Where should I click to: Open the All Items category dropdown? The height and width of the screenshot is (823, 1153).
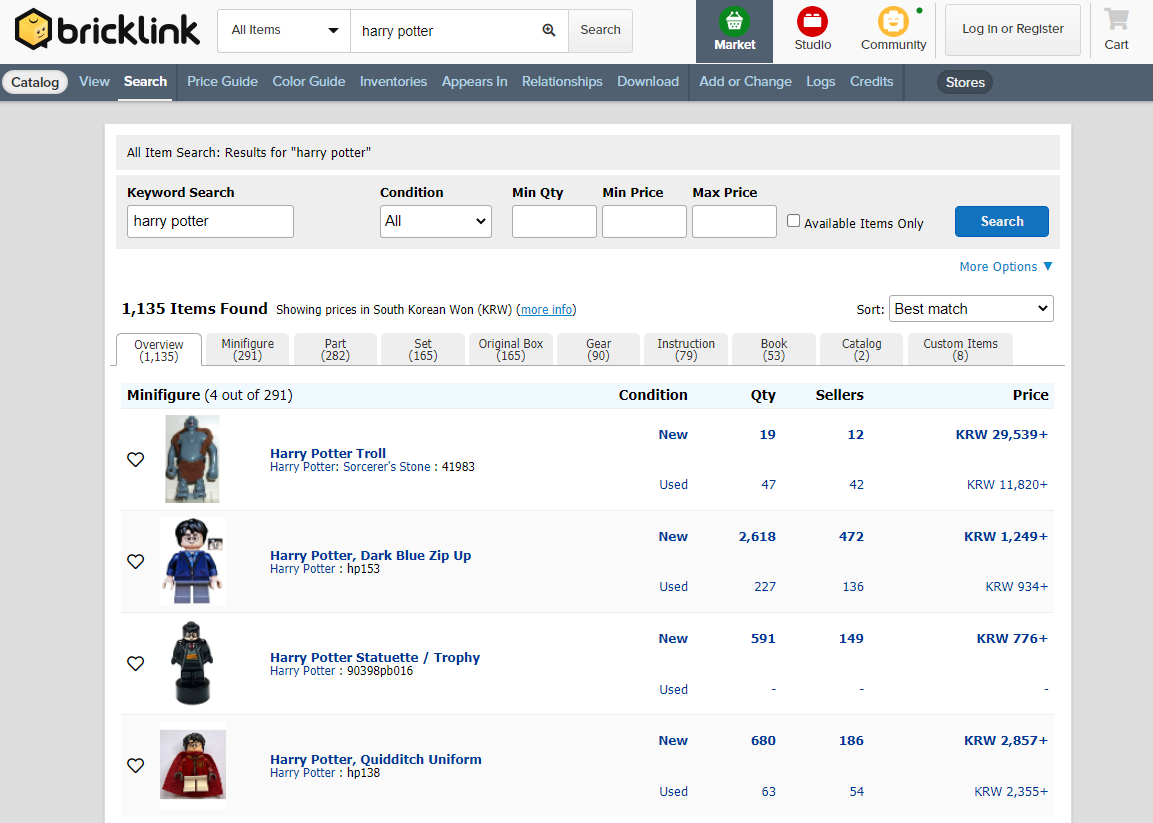point(284,31)
